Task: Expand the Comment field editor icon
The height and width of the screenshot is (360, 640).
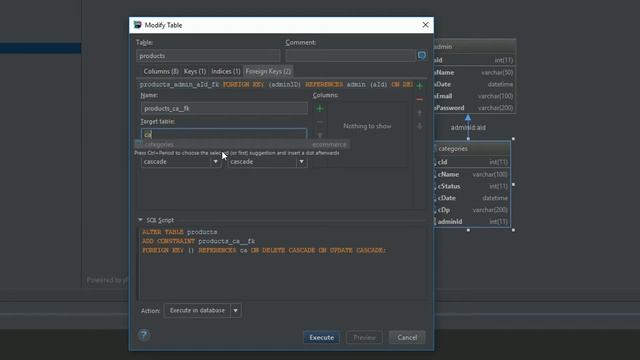Action: click(422, 56)
